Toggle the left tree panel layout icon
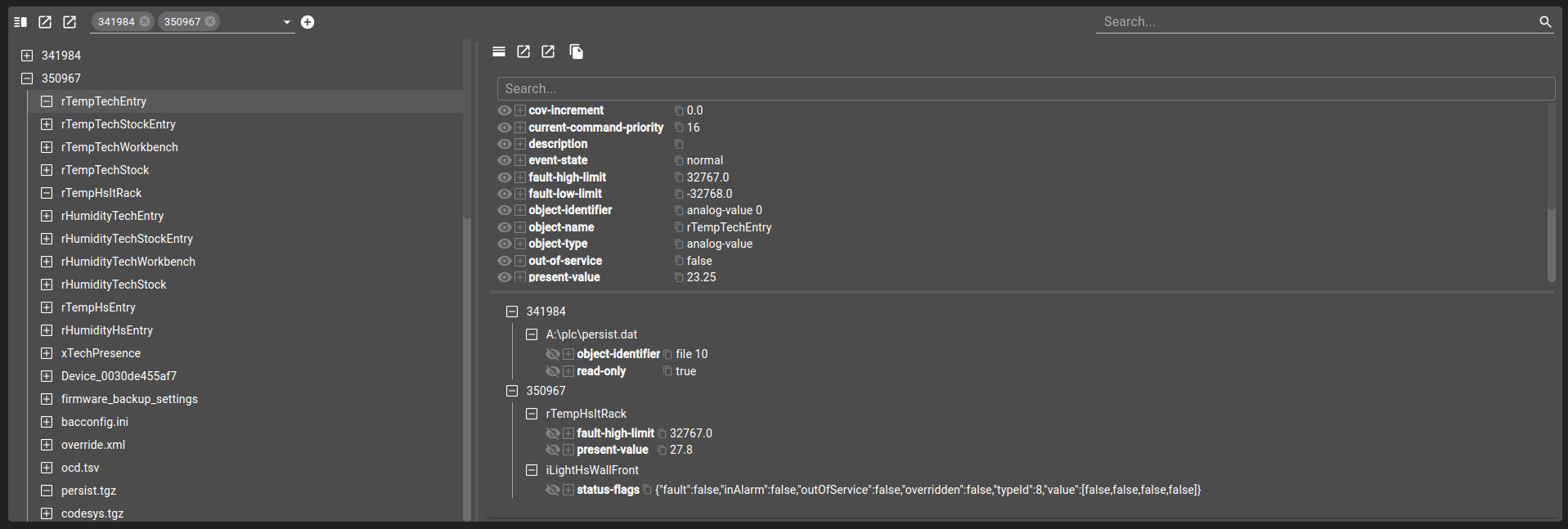 coord(20,22)
